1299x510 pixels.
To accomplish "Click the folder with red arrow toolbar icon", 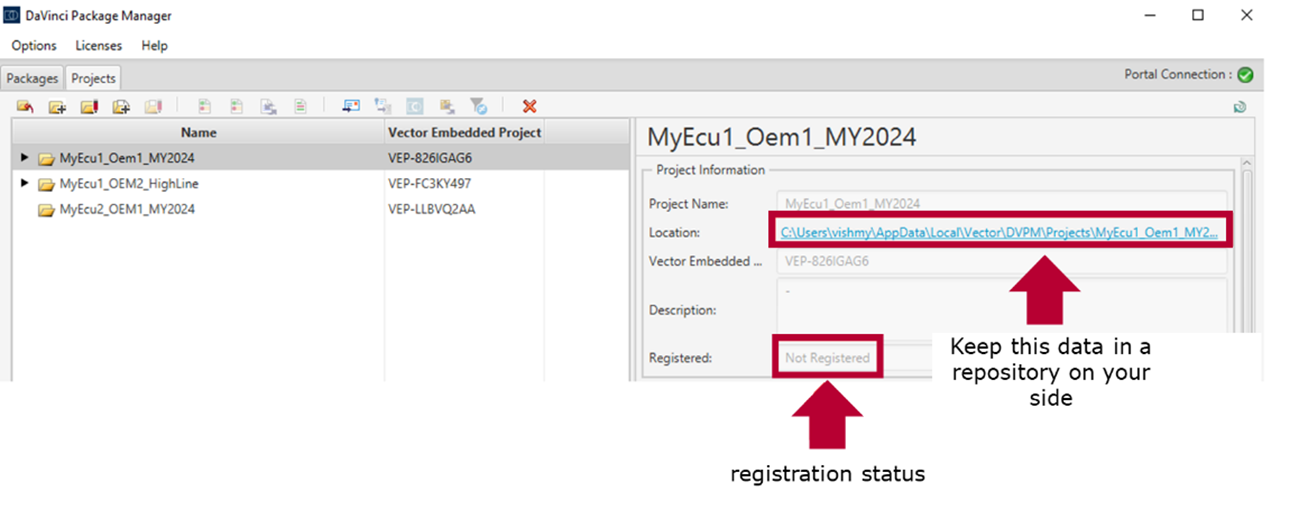I will coord(25,106).
